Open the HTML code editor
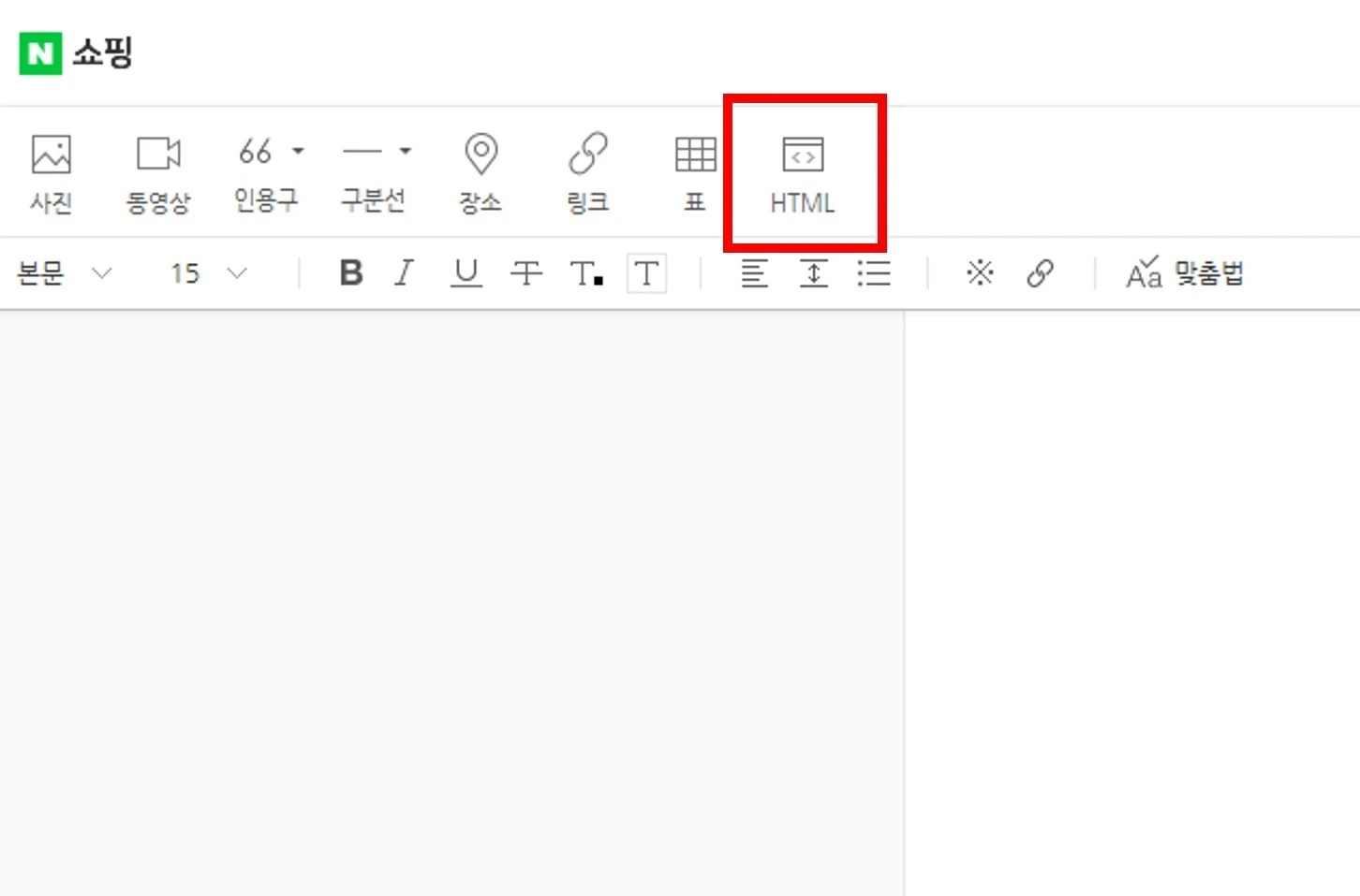1360x896 pixels. point(803,173)
